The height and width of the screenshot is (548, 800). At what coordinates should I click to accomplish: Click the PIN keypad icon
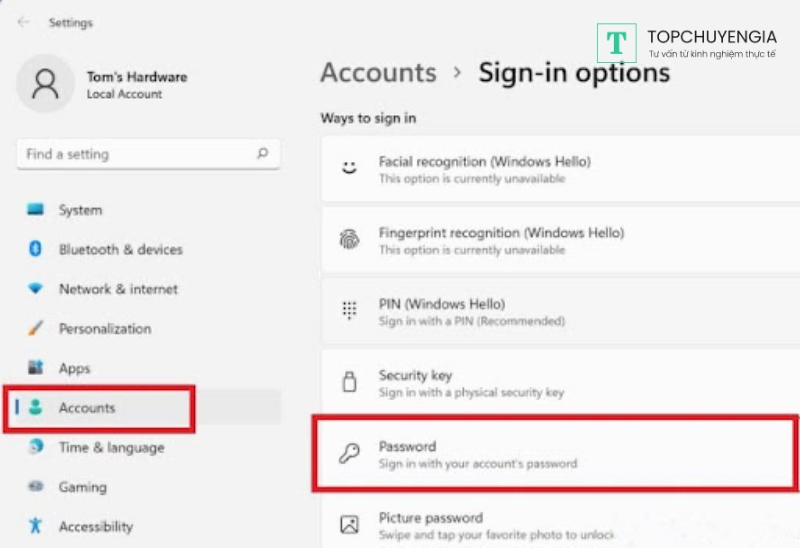point(349,311)
